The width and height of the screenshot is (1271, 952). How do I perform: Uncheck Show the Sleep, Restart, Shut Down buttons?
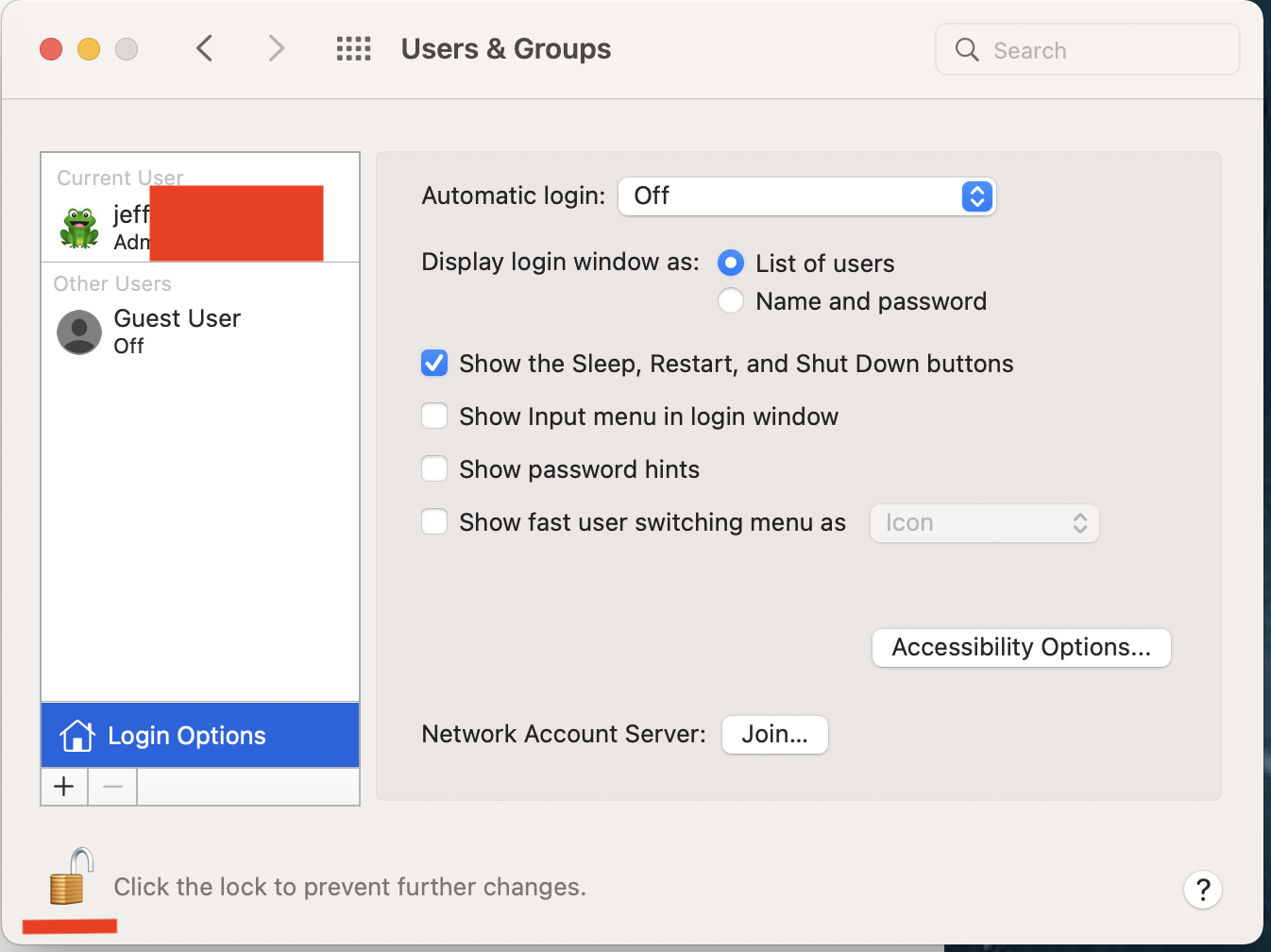tap(434, 364)
